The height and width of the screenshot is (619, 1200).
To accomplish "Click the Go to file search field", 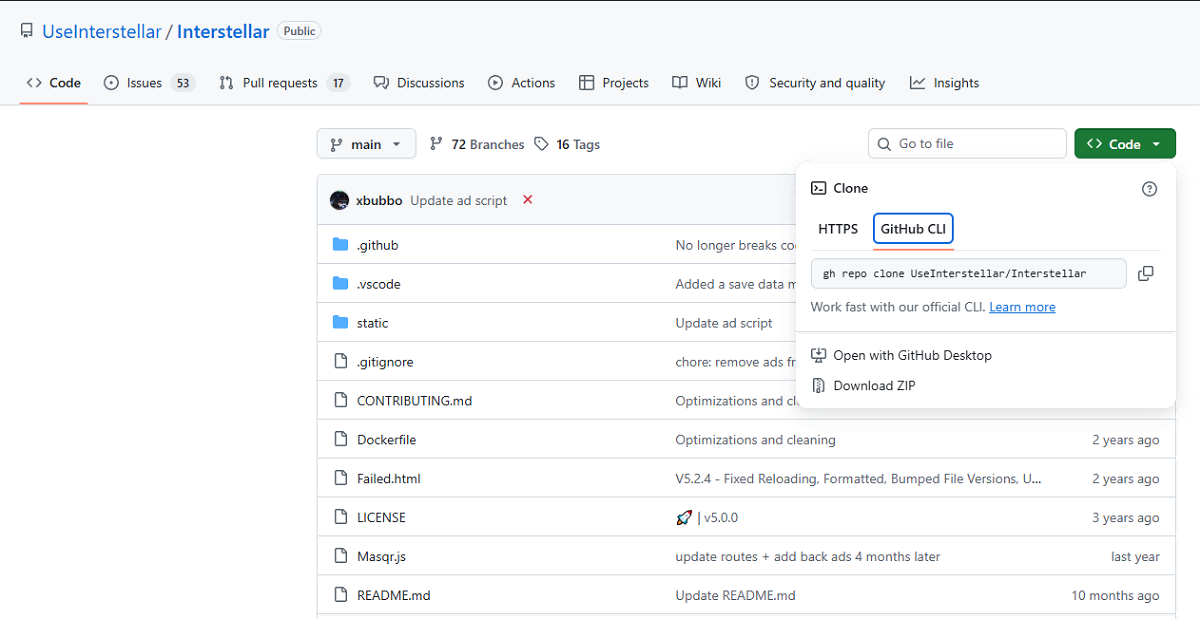I will point(967,144).
